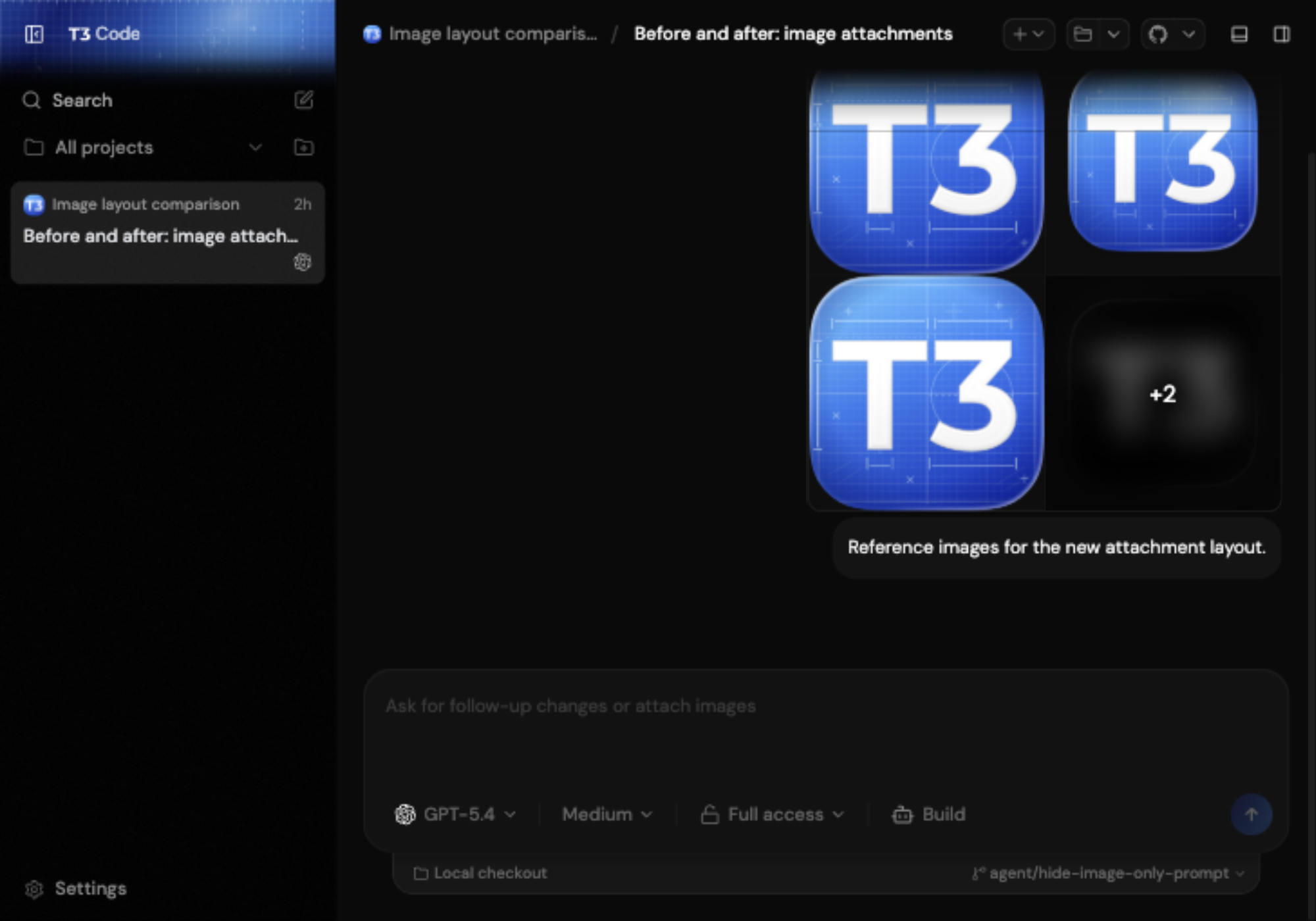The width and height of the screenshot is (1316, 921).
Task: Open the top-left T3 image attachment
Action: click(x=926, y=172)
